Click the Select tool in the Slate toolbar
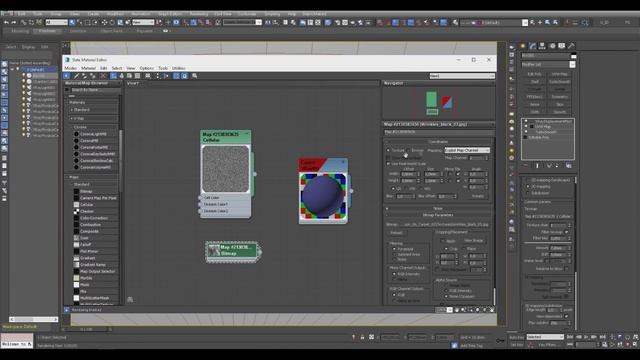The width and height of the screenshot is (640, 360). pyautogui.click(x=67, y=76)
